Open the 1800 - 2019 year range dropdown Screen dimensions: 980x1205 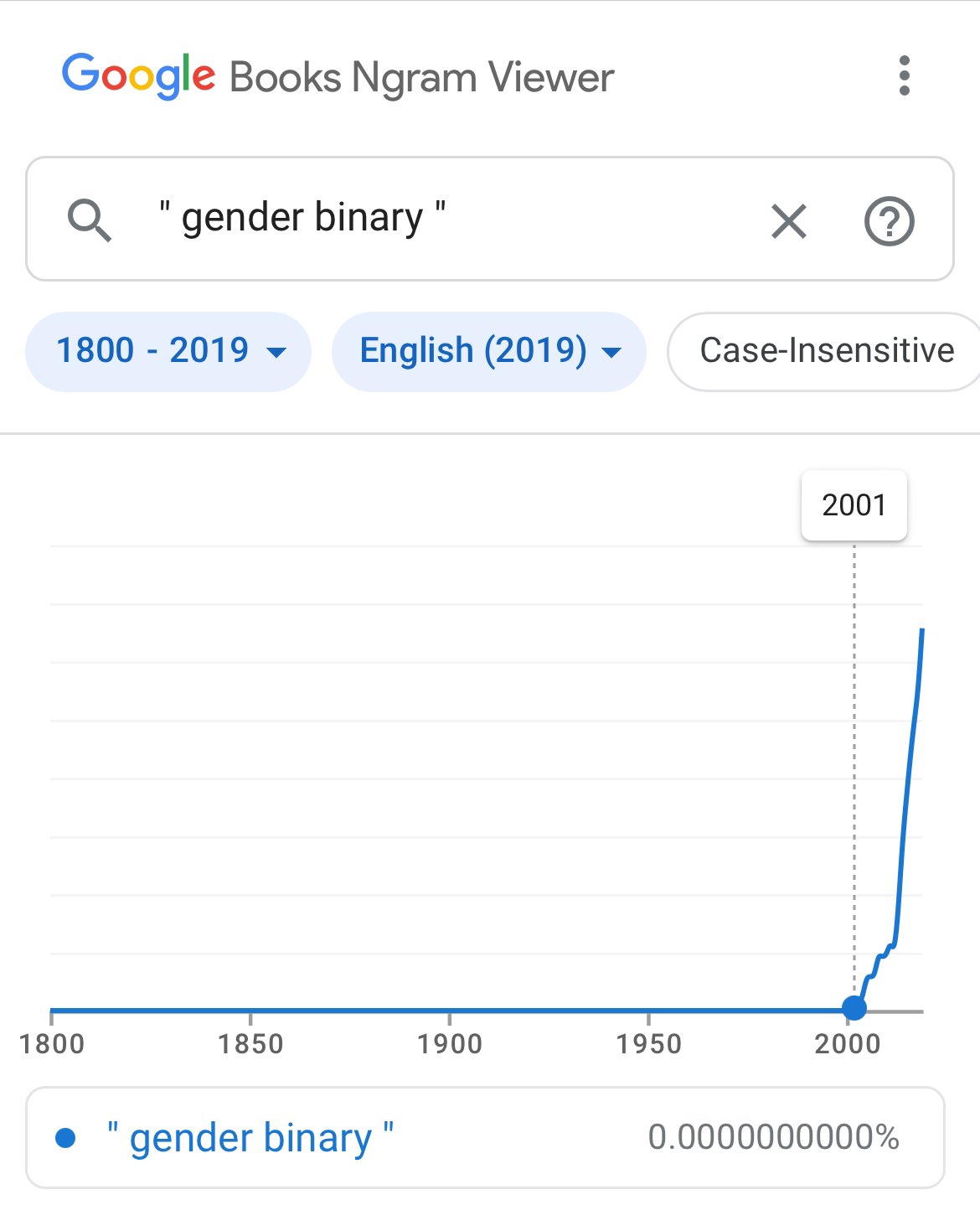tap(169, 350)
